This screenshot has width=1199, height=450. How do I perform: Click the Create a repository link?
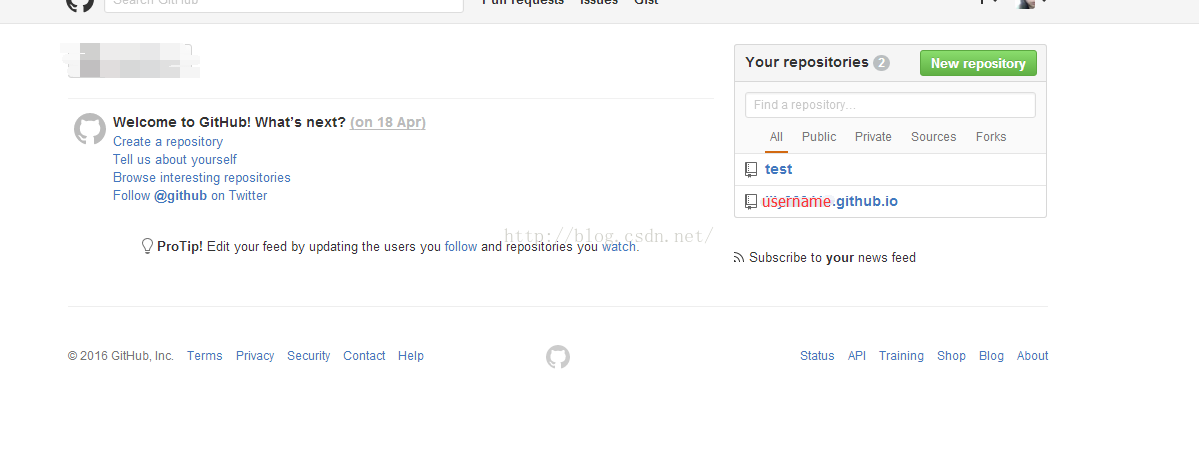coord(168,142)
